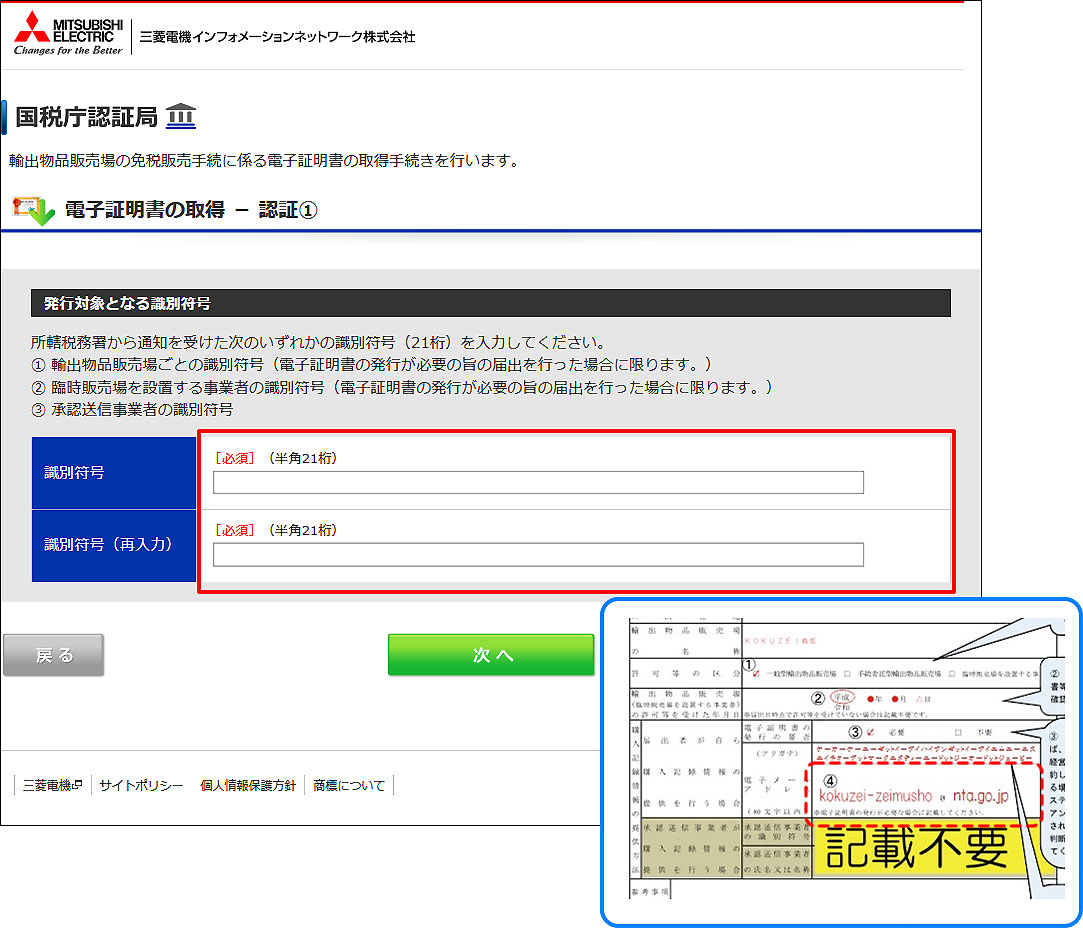Viewport: 1083px width, 928px height.
Task: Open the 個人情報保護方針 footer link
Action: 248,786
